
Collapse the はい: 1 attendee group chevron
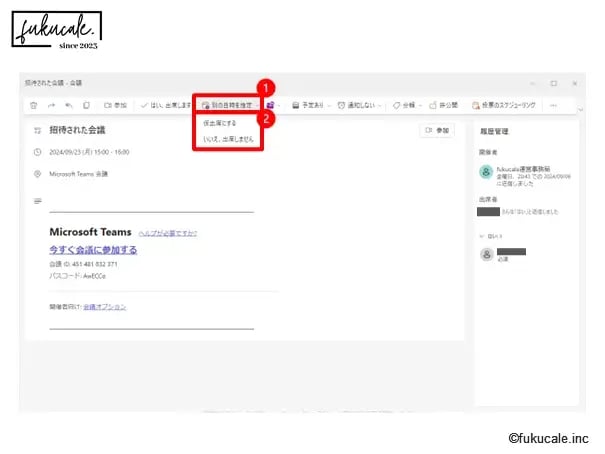click(x=482, y=236)
